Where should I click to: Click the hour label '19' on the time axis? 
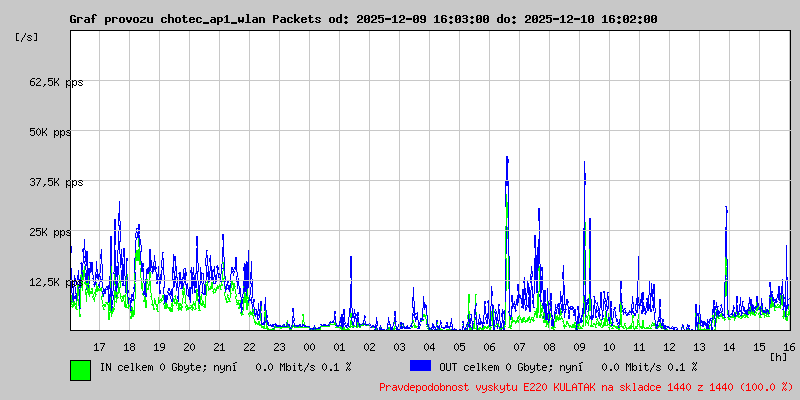[159, 347]
